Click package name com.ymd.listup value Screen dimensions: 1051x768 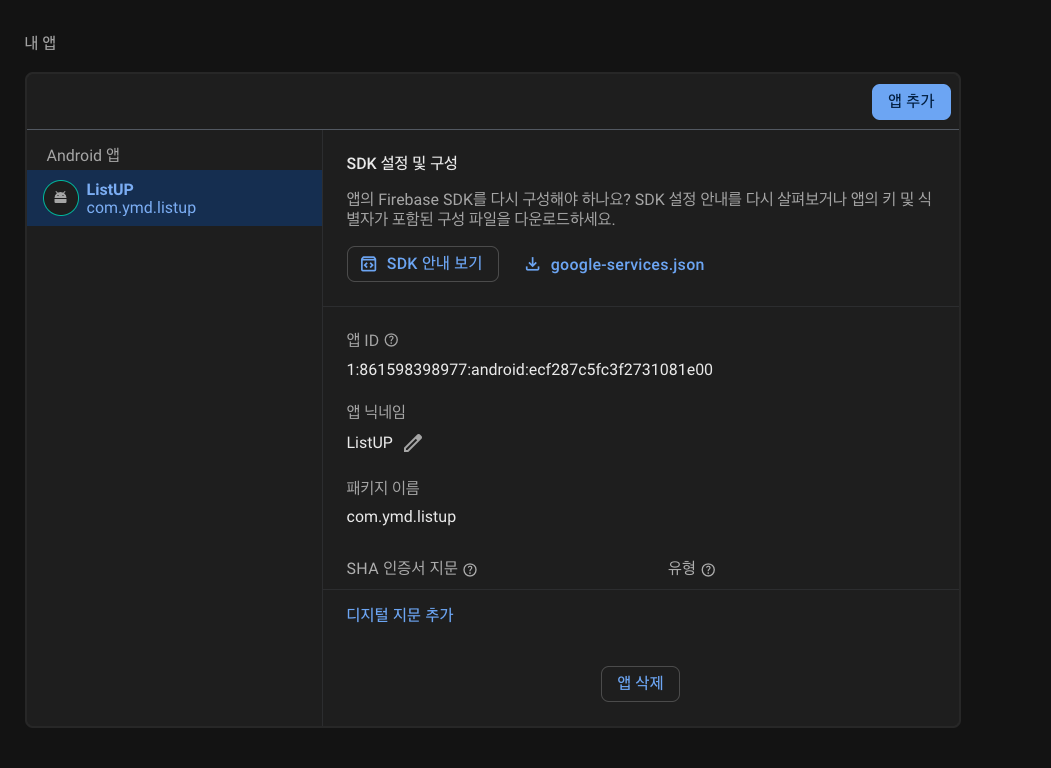[x=401, y=517]
